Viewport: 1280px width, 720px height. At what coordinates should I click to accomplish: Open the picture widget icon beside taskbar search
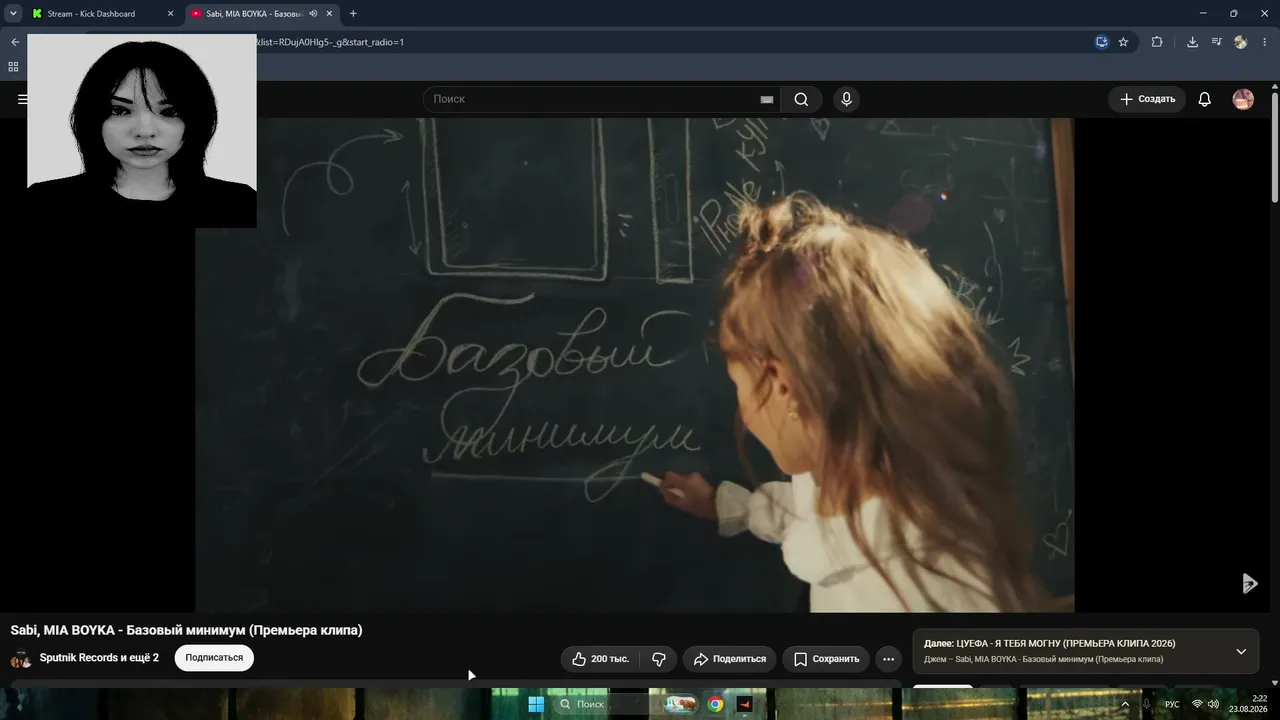click(x=680, y=704)
